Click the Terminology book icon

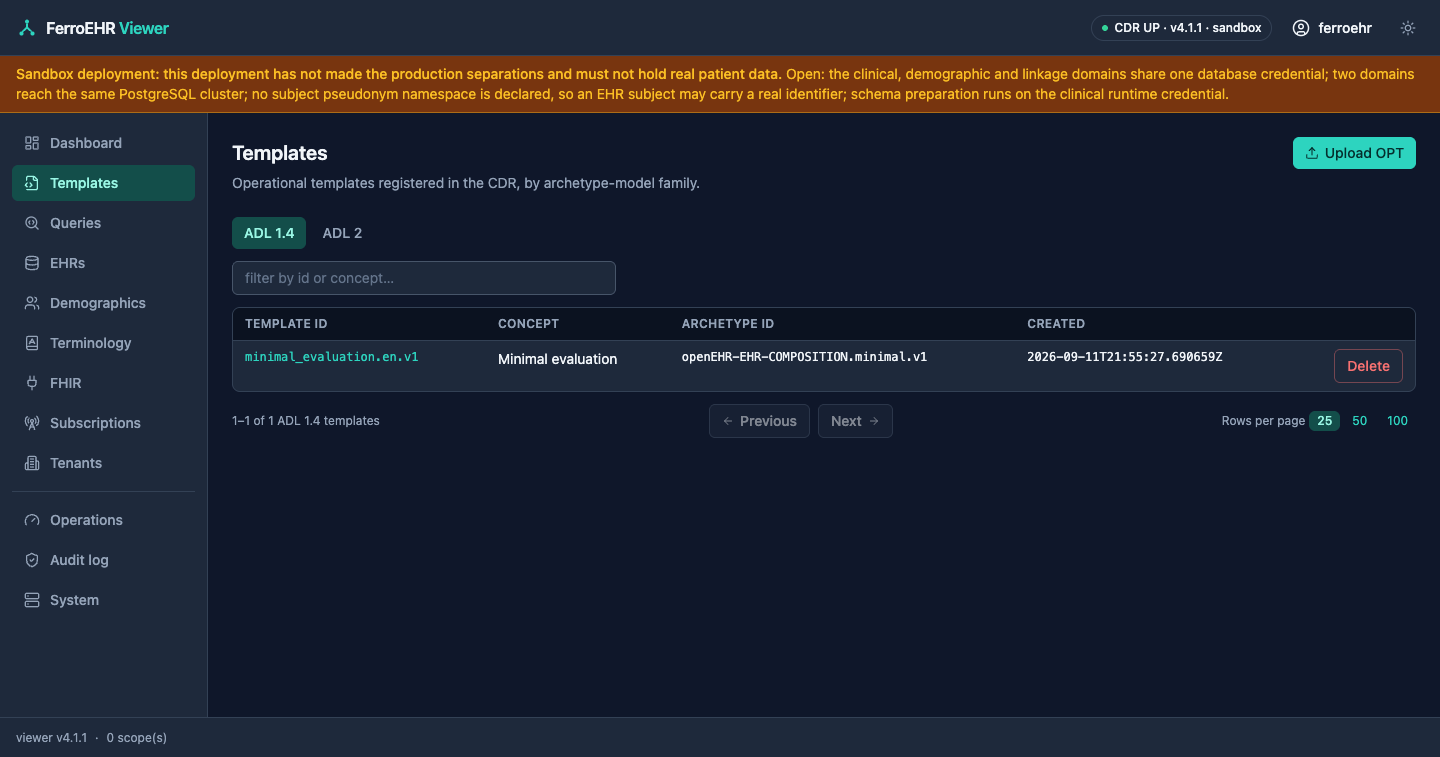[x=32, y=343]
